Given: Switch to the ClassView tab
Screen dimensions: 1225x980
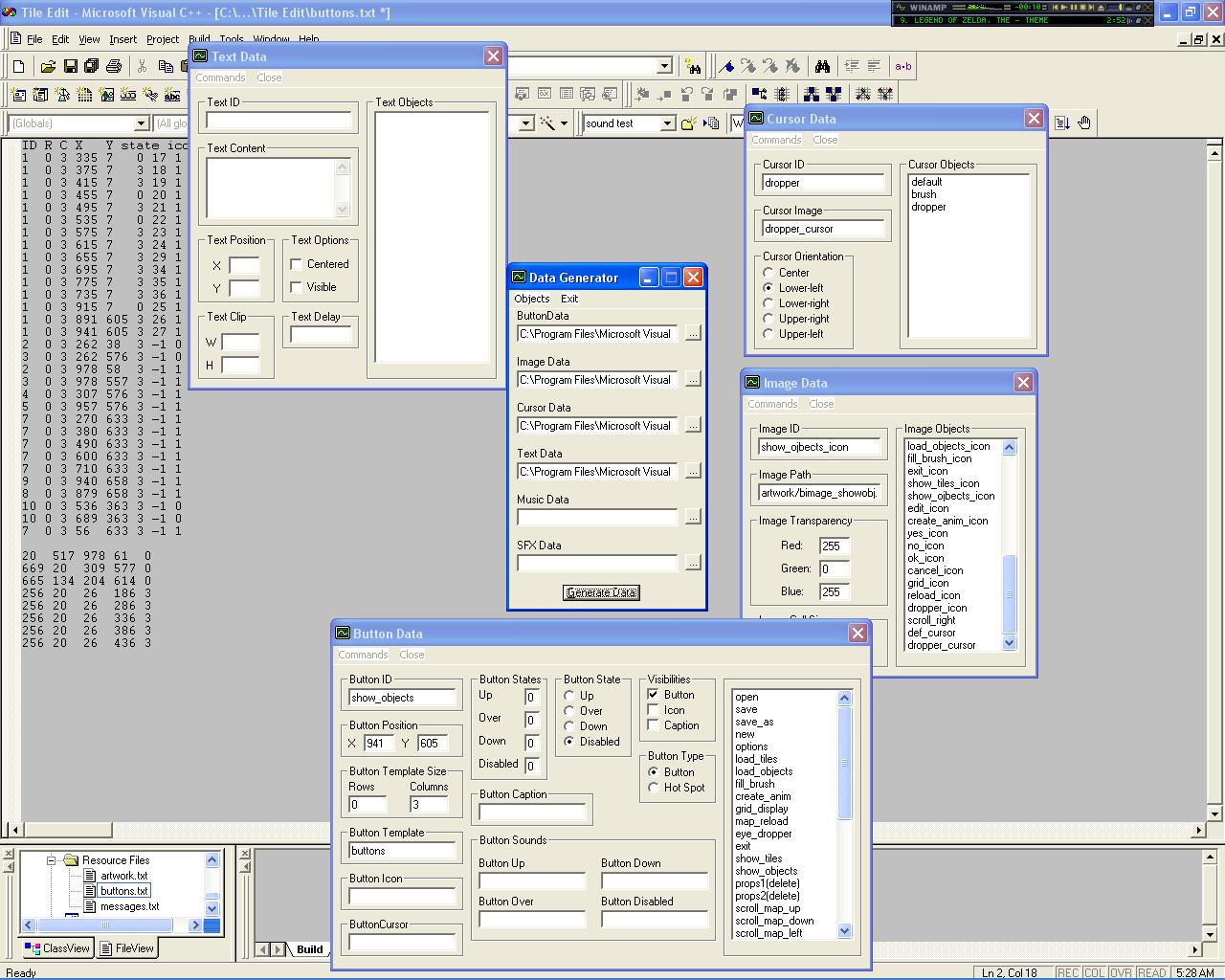Looking at the screenshot, I should [56, 948].
